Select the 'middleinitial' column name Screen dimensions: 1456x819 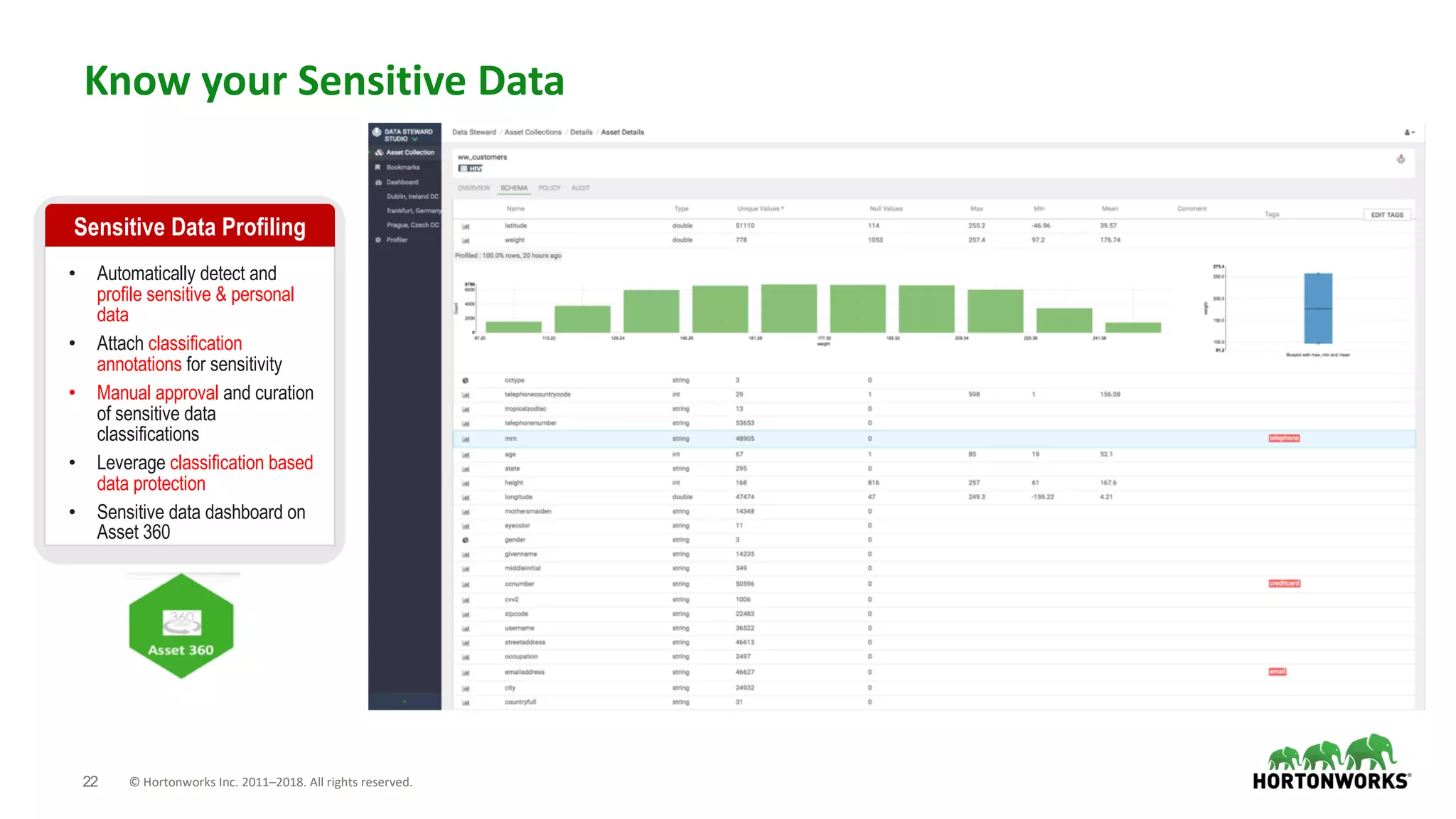523,568
